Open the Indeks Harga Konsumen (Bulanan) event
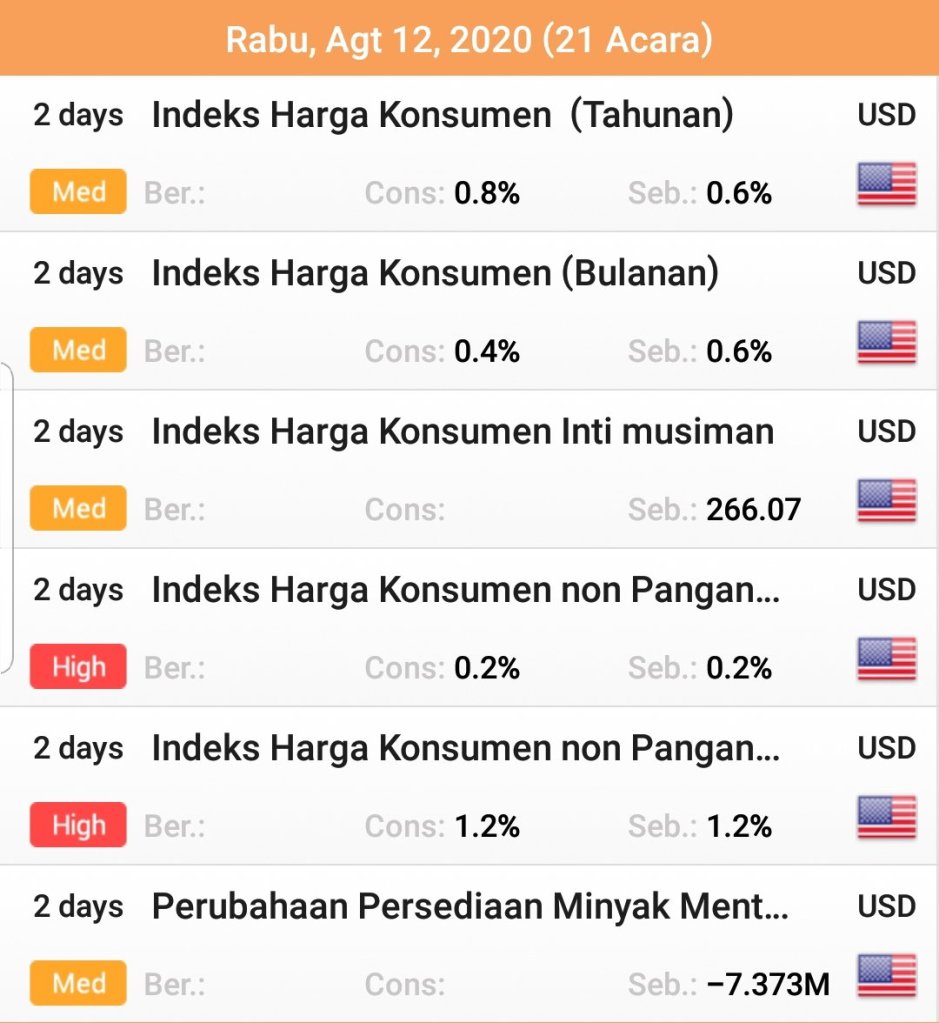Viewport: 939px width, 1023px height. (434, 273)
